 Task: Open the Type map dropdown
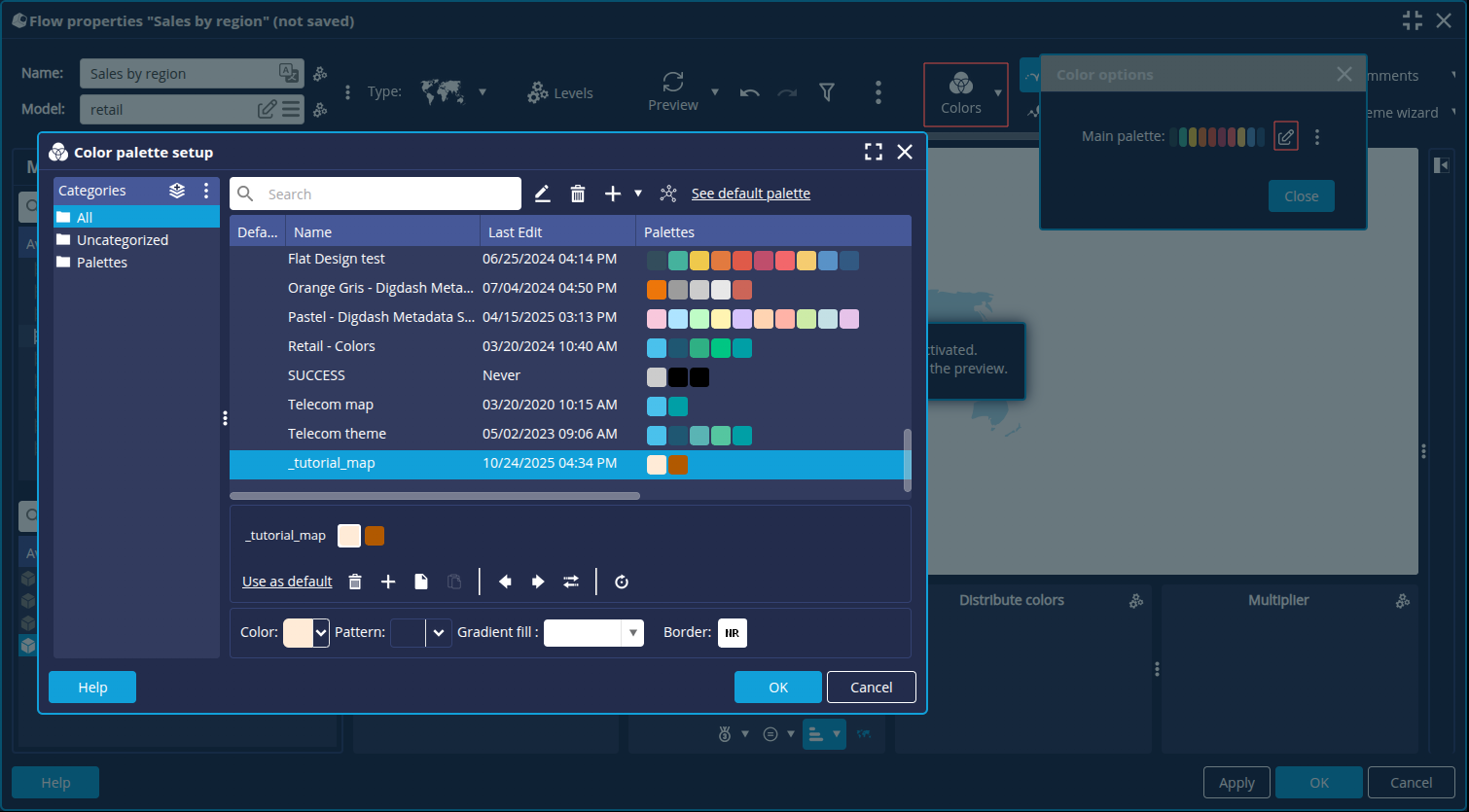(483, 91)
